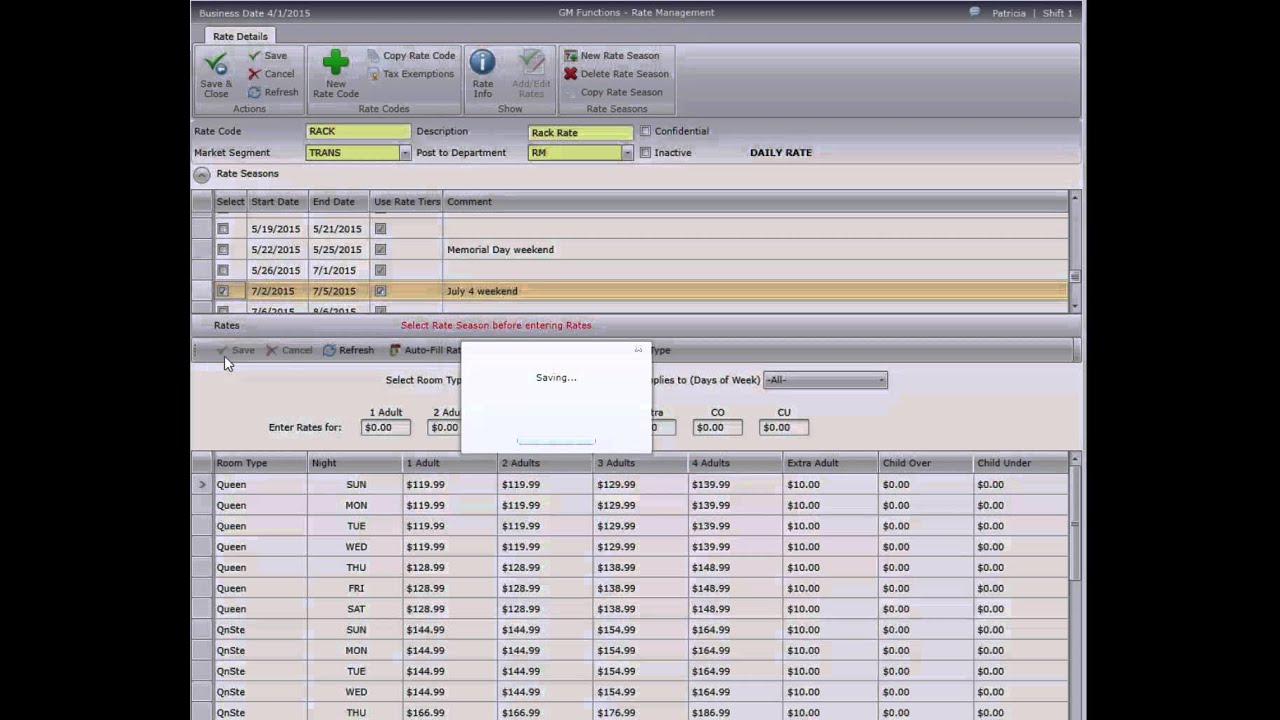Toggle Use Rate Tiers for 5/22/2015 season
Screen dimensions: 1280x720
pos(380,250)
